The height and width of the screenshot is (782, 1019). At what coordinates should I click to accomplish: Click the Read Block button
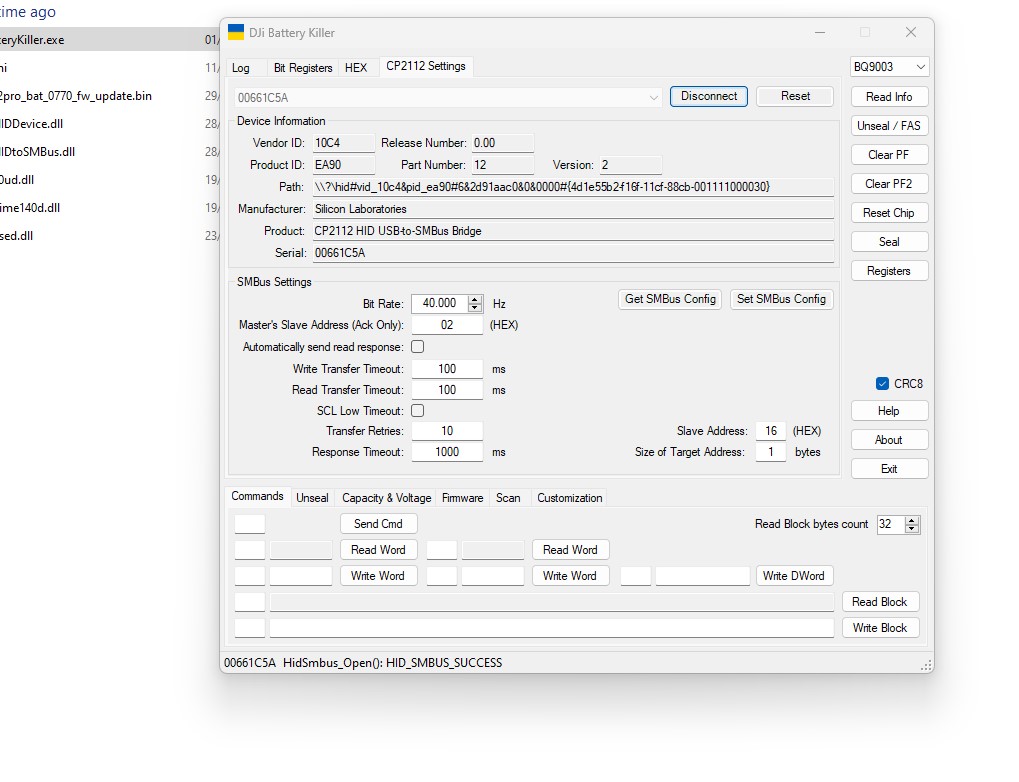(x=879, y=602)
